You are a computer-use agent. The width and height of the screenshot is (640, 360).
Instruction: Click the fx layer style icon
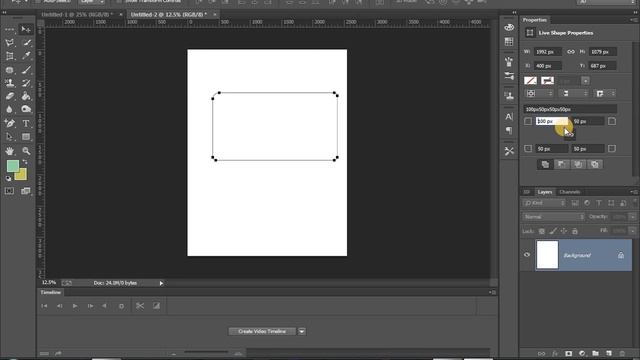tap(555, 353)
